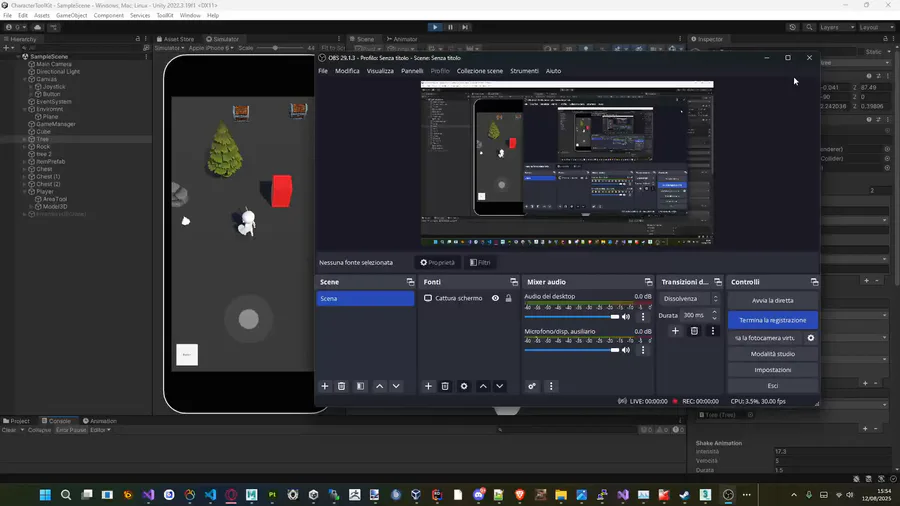Mute Microfono/disp. ausiliario speaker icon
The height and width of the screenshot is (506, 900).
coord(626,350)
